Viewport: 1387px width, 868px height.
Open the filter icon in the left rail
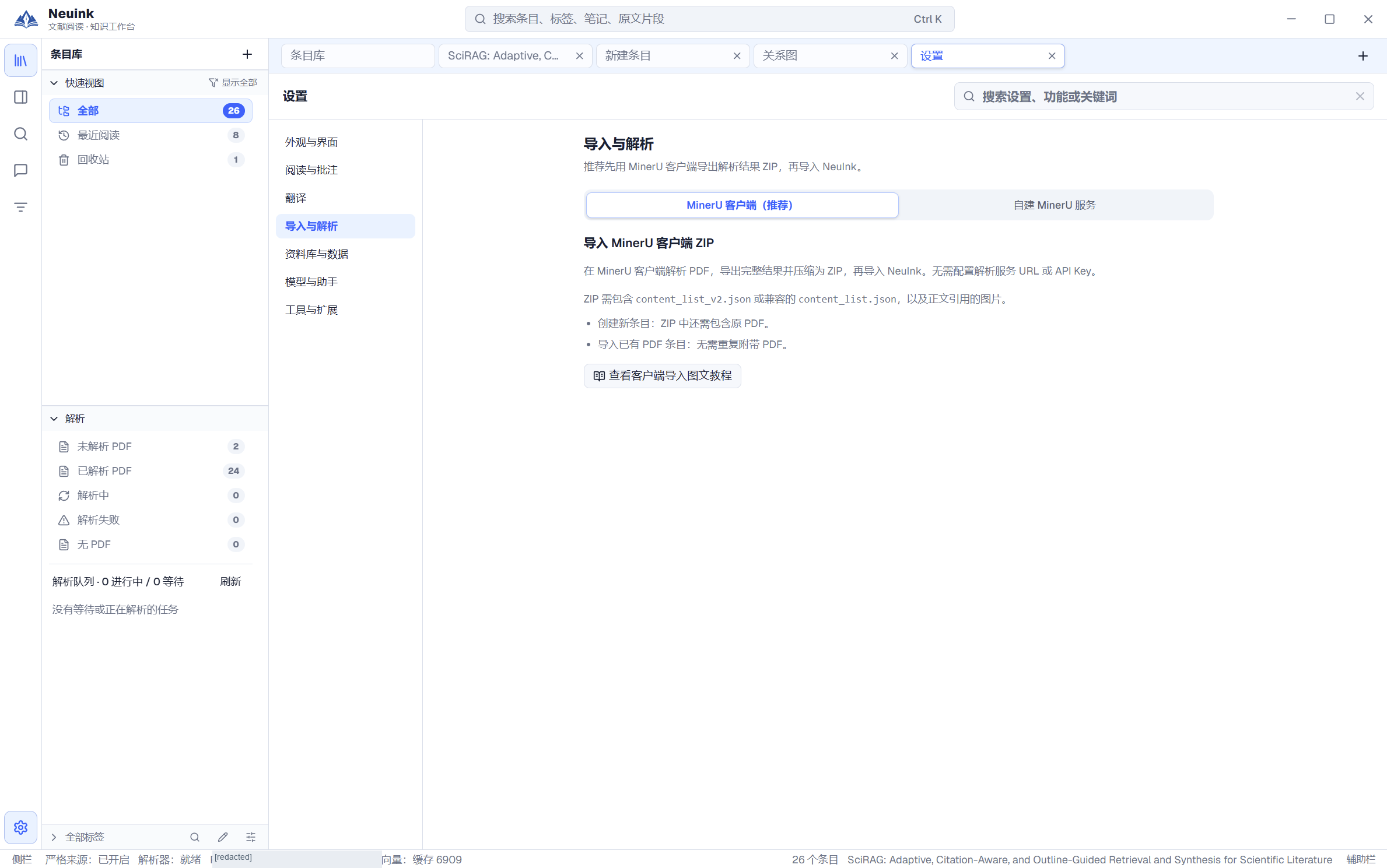point(20,207)
